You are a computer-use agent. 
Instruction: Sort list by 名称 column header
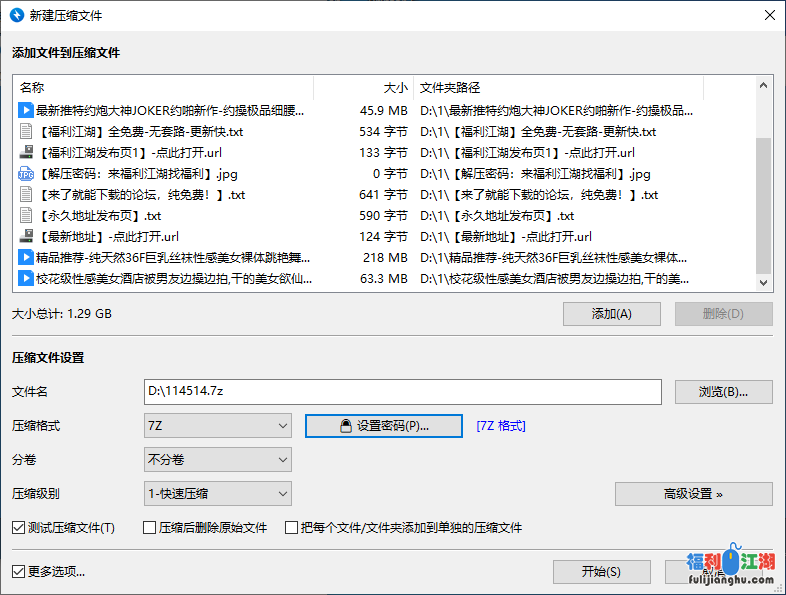click(160, 88)
